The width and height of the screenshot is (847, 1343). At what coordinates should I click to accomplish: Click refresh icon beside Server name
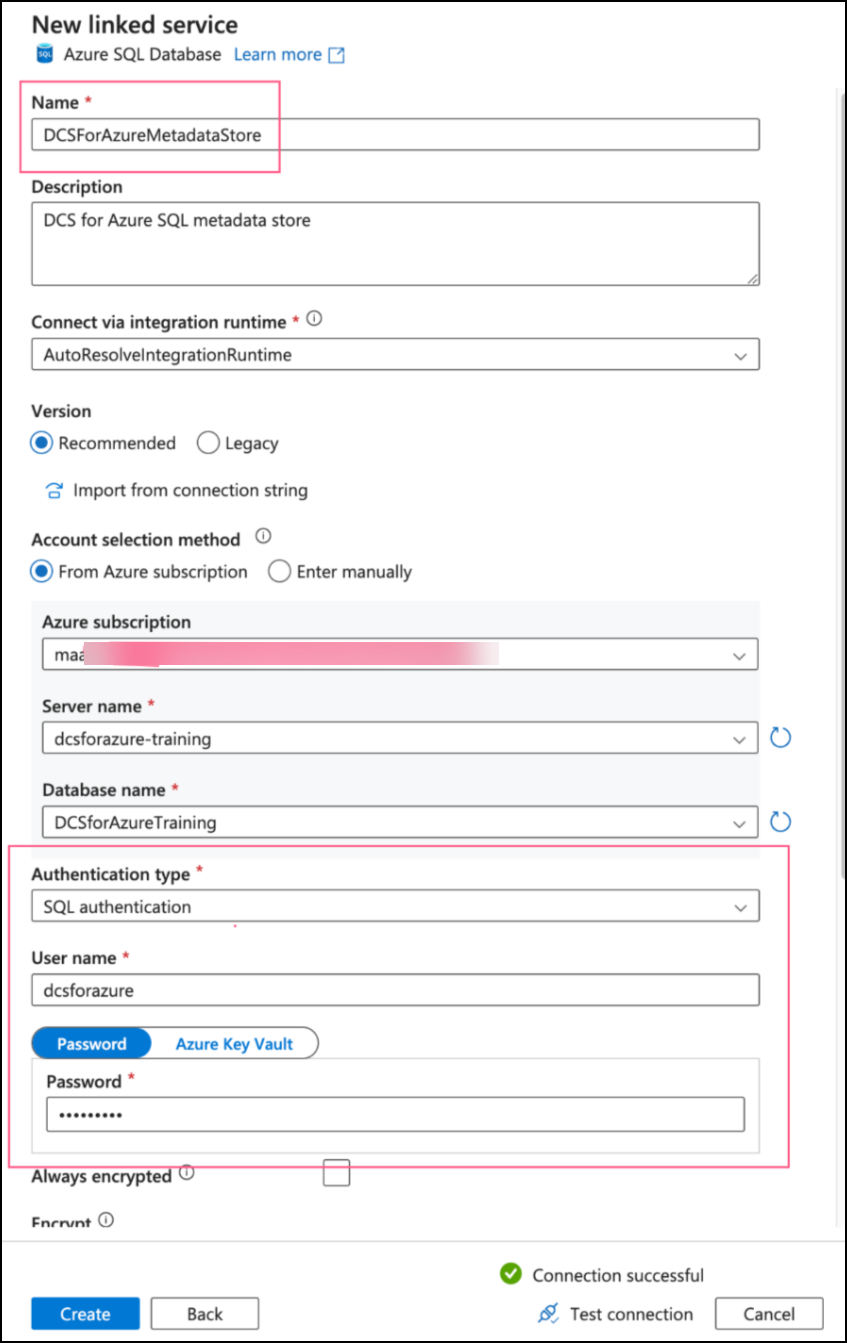coord(780,739)
